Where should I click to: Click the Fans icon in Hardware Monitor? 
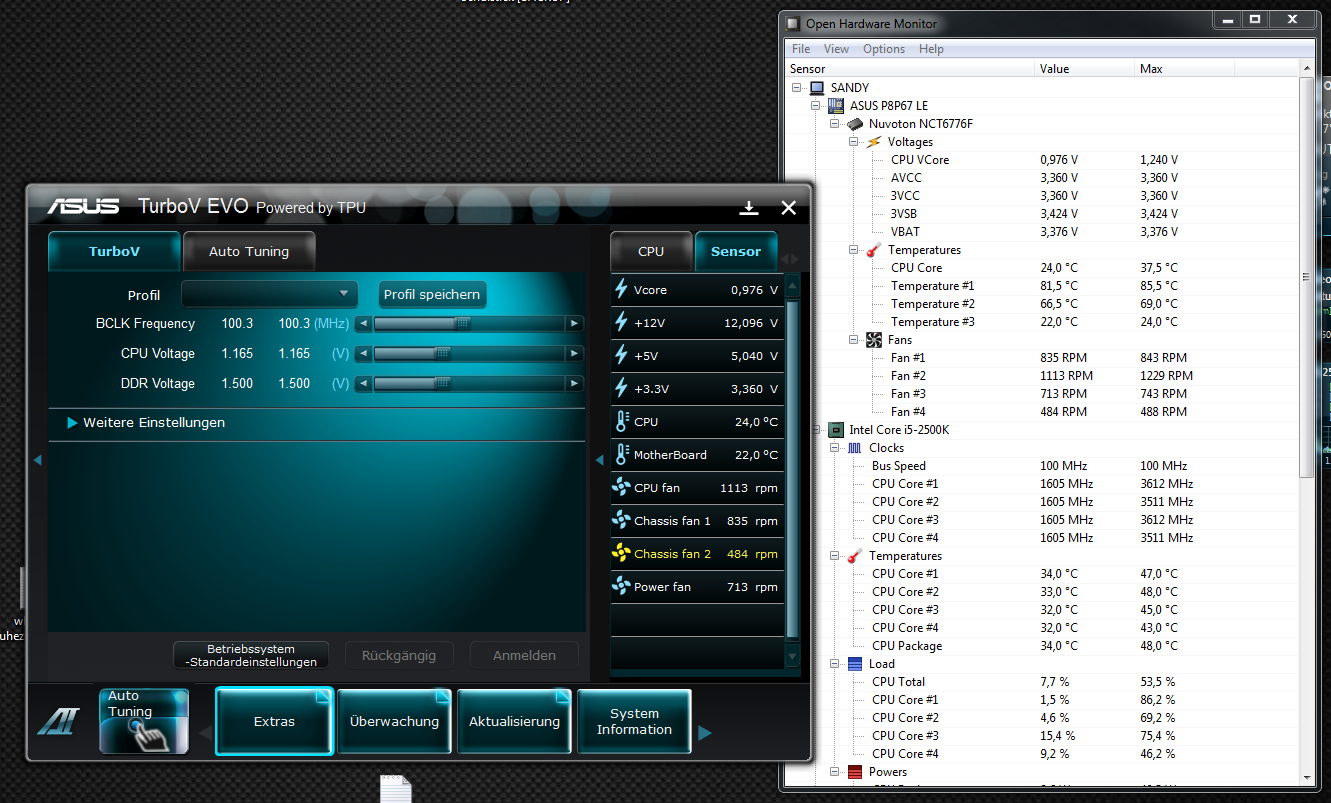[x=874, y=340]
